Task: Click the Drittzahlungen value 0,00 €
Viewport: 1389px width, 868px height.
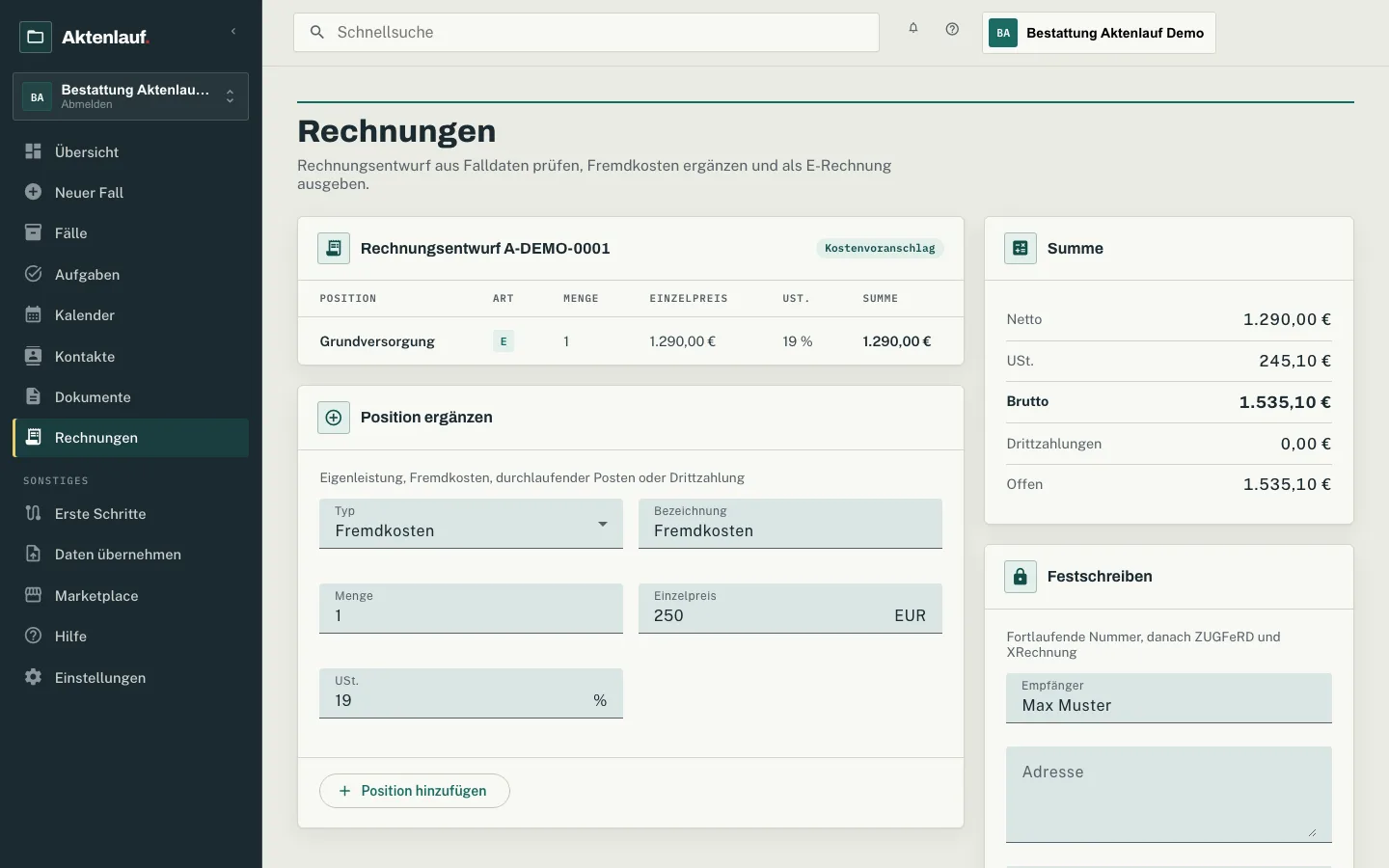Action: 1306,444
